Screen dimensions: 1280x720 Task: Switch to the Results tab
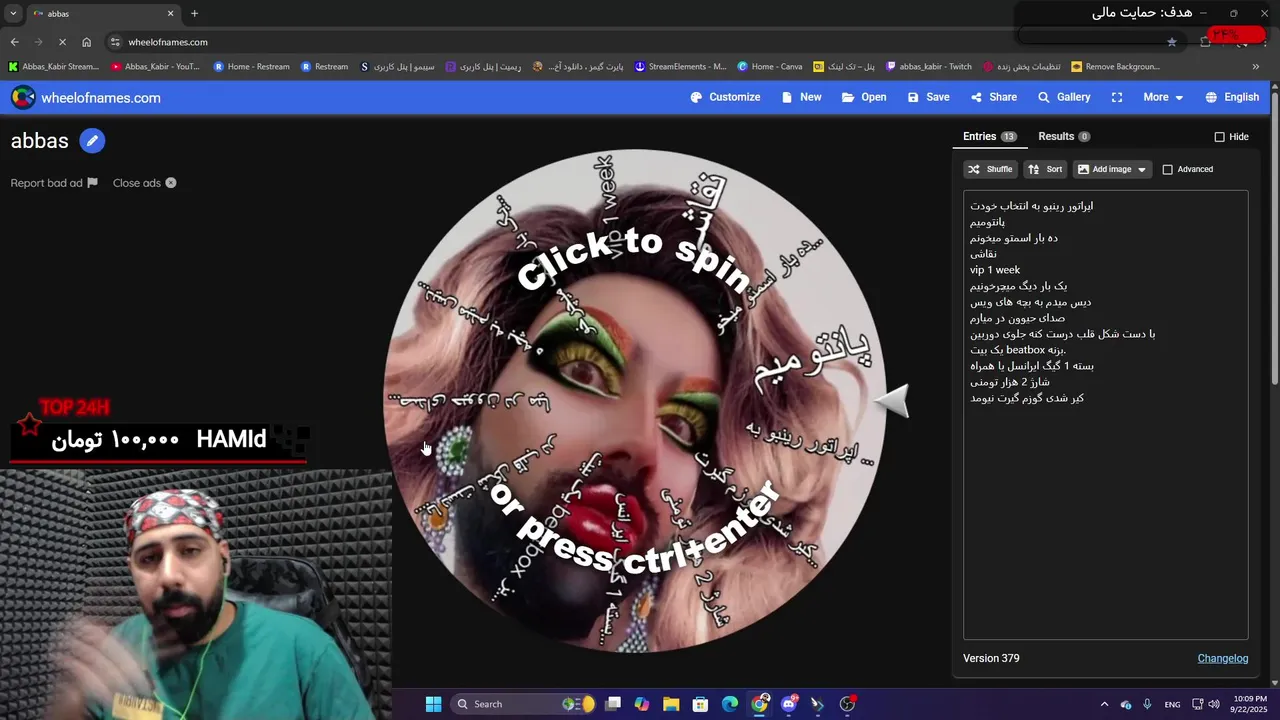click(x=1064, y=136)
